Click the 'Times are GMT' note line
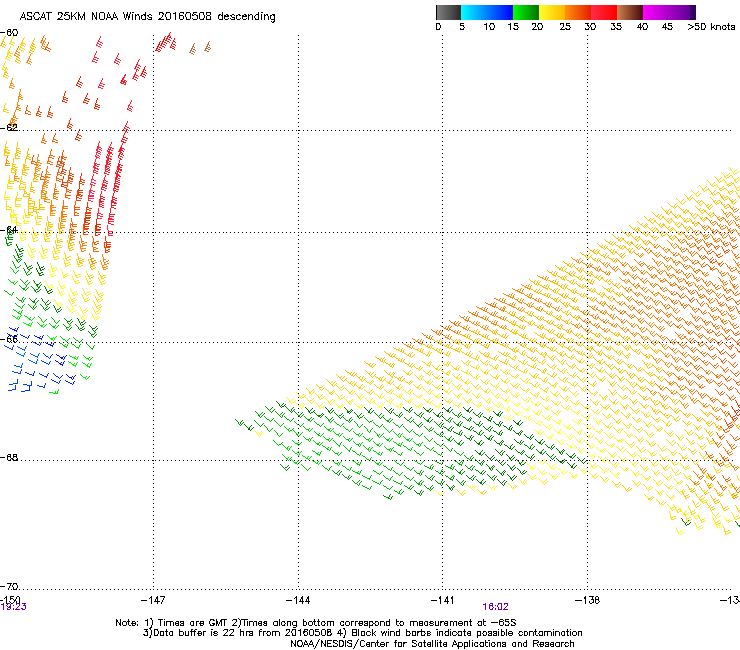 point(315,623)
